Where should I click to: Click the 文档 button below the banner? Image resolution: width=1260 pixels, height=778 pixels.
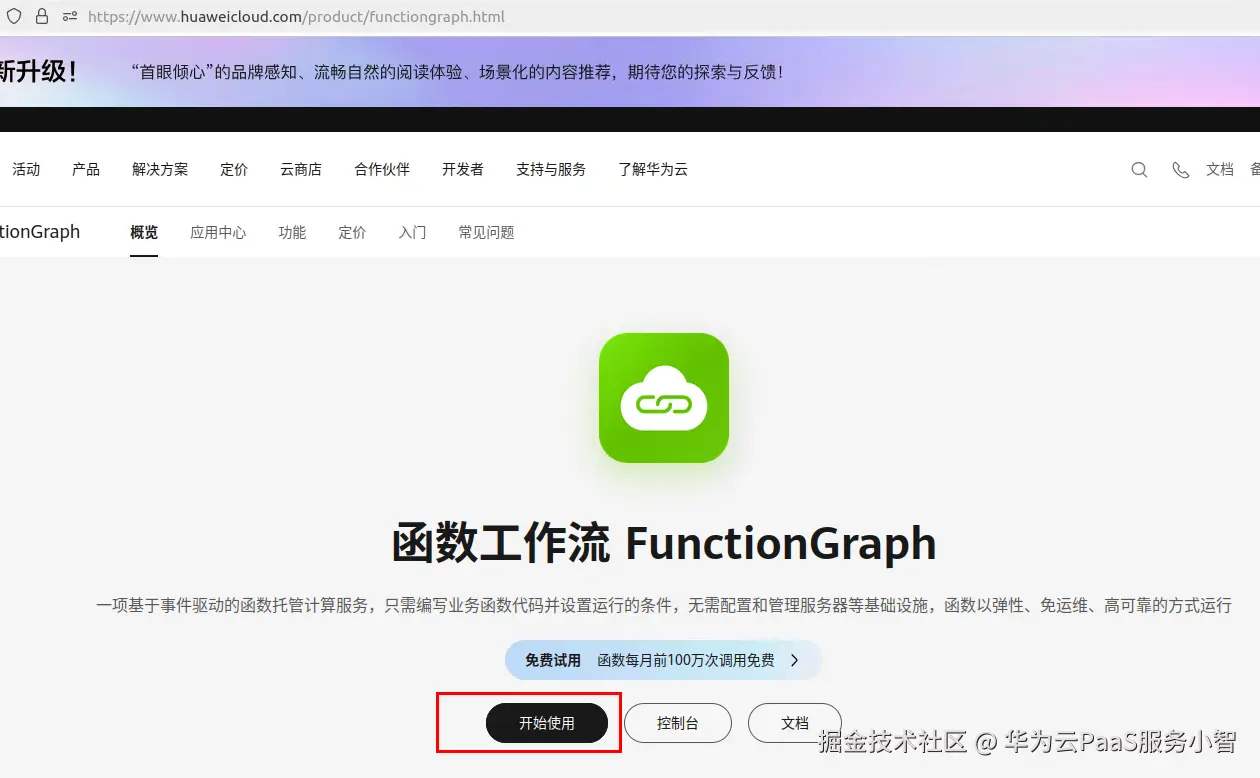tap(795, 723)
